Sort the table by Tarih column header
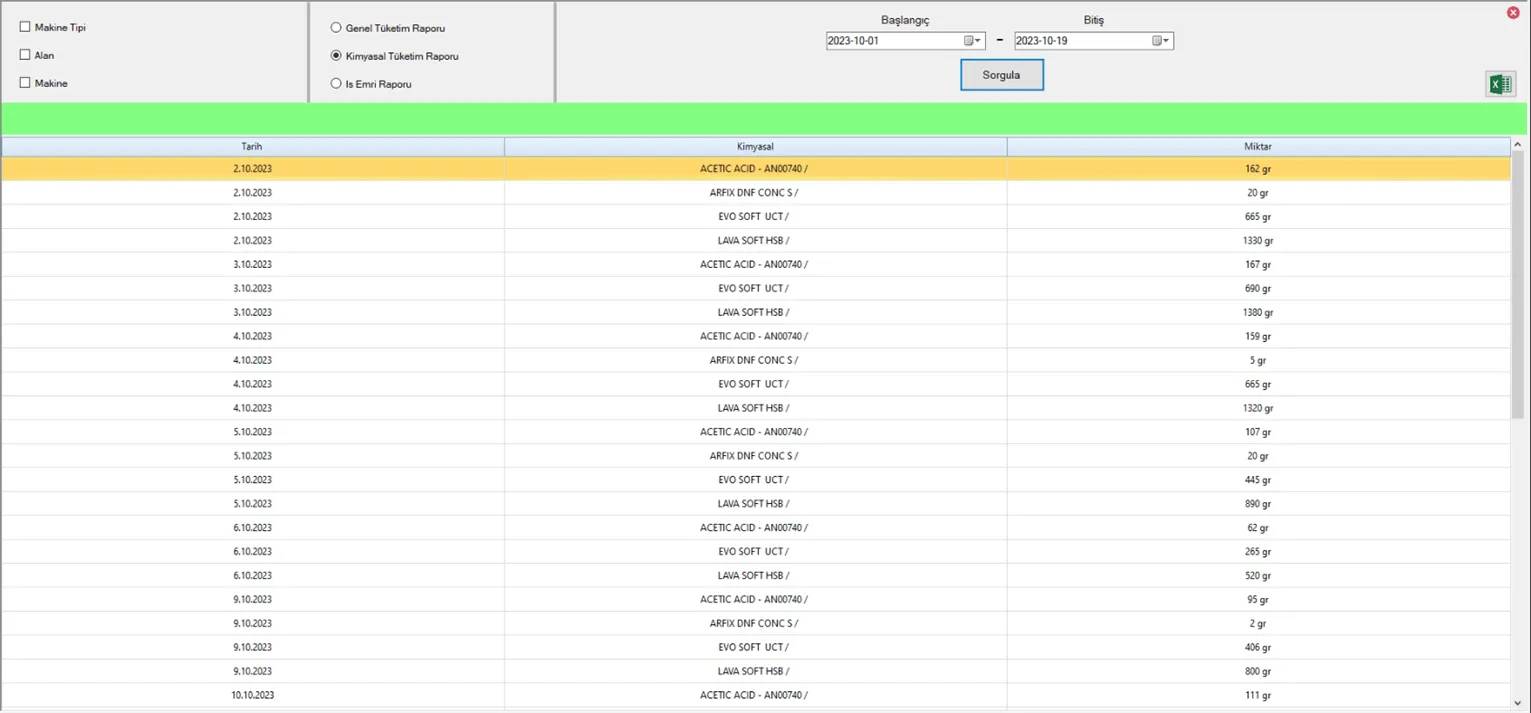 click(252, 147)
